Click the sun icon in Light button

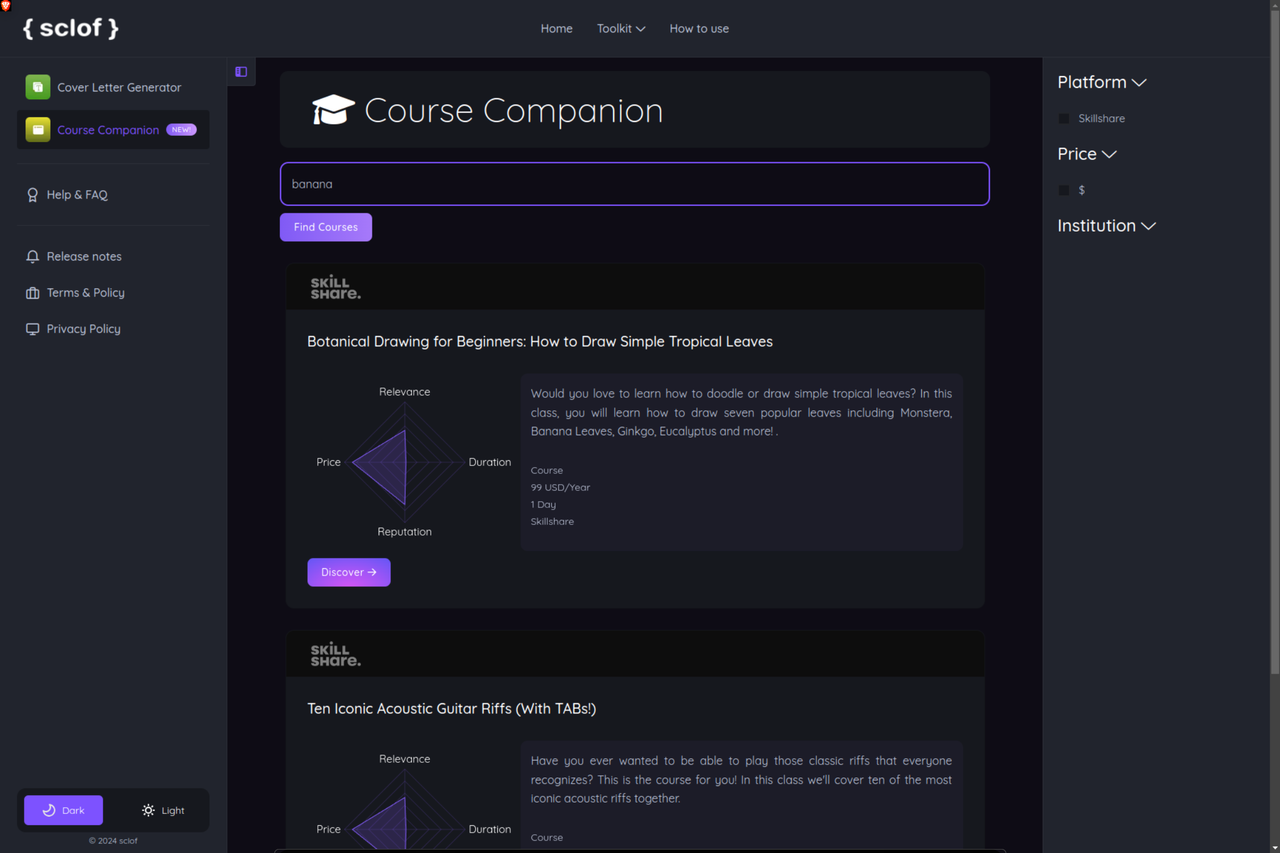click(148, 810)
